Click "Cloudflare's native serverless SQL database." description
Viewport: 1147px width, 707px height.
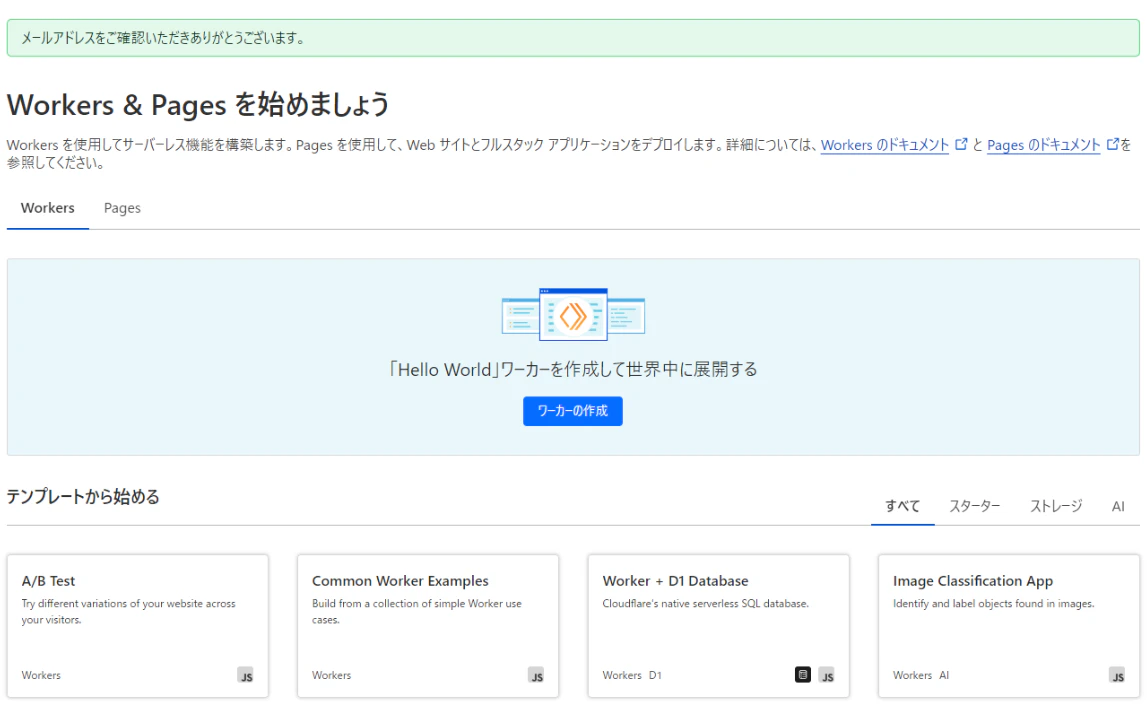click(705, 604)
